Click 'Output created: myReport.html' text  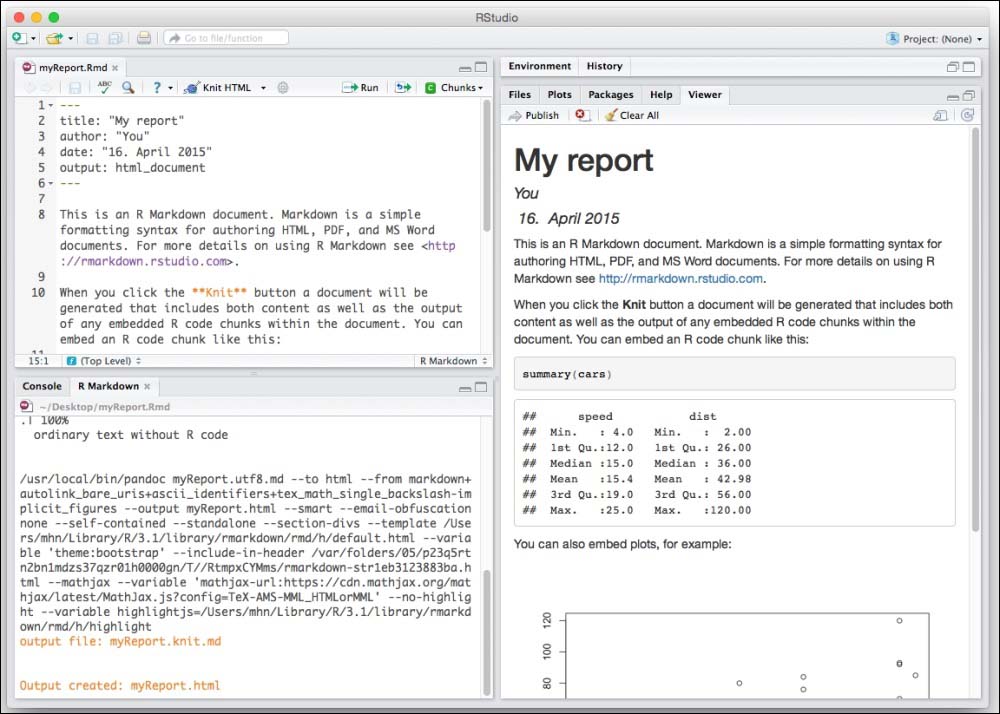click(120, 686)
